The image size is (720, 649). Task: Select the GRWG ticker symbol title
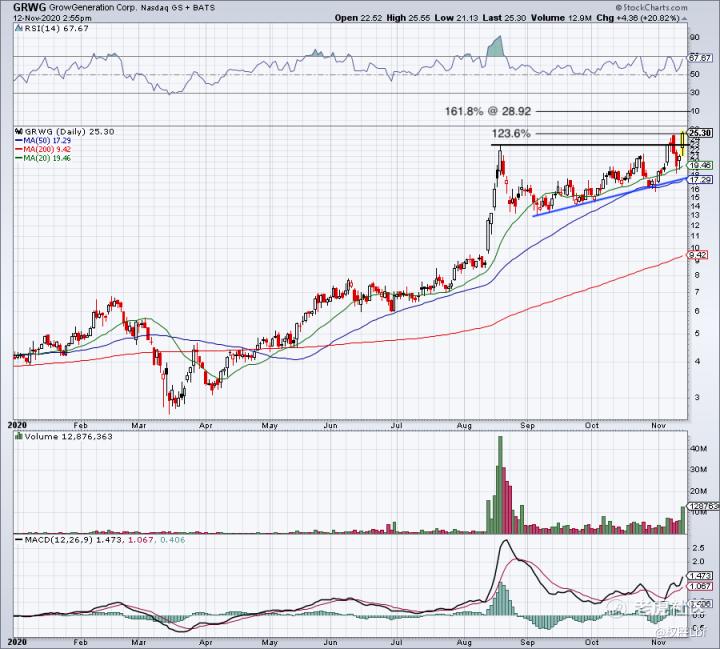coord(30,7)
